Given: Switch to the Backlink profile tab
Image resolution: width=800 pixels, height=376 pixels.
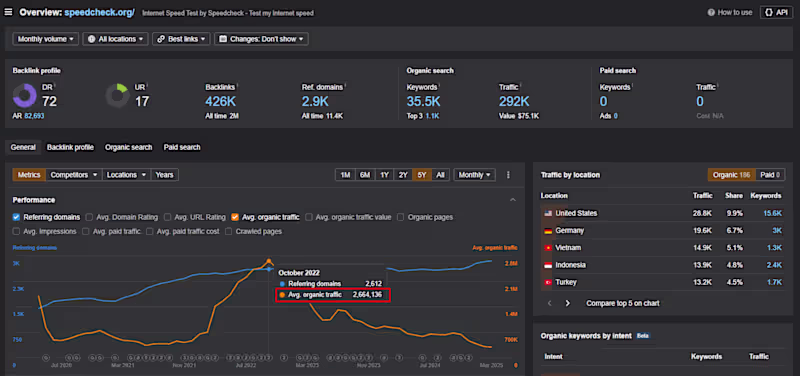Looking at the screenshot, I should 70,147.
